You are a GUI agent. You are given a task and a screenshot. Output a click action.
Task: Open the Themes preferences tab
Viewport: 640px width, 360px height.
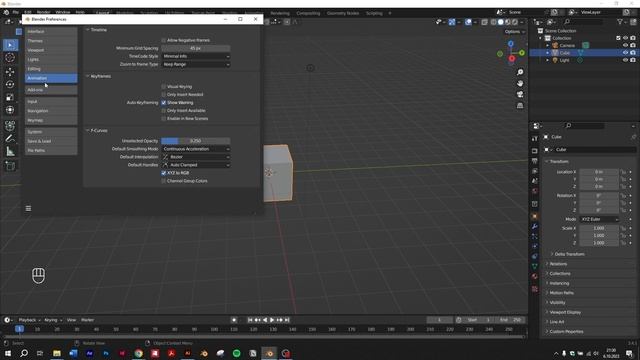point(51,41)
